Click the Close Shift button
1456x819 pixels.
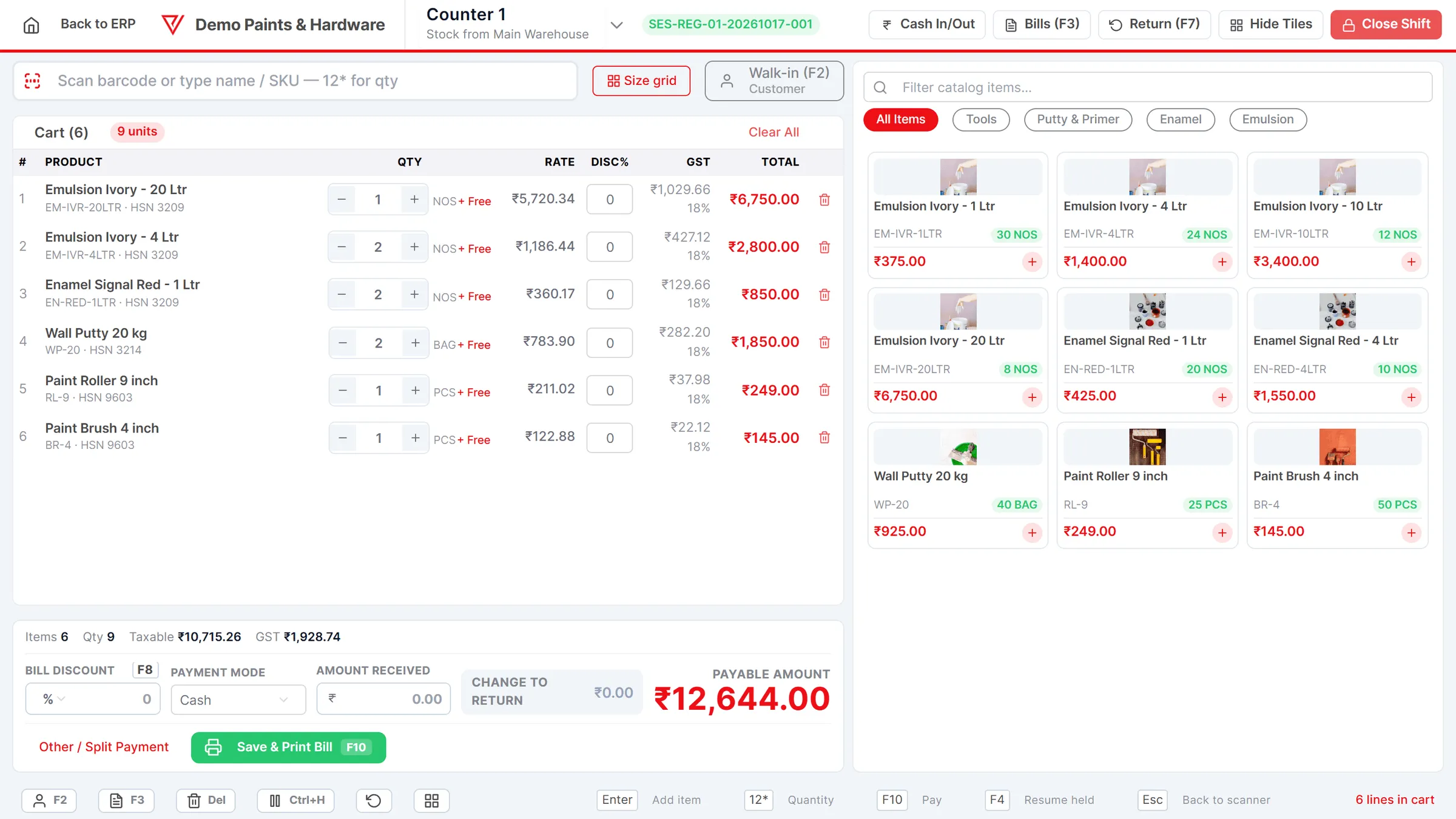click(1386, 24)
